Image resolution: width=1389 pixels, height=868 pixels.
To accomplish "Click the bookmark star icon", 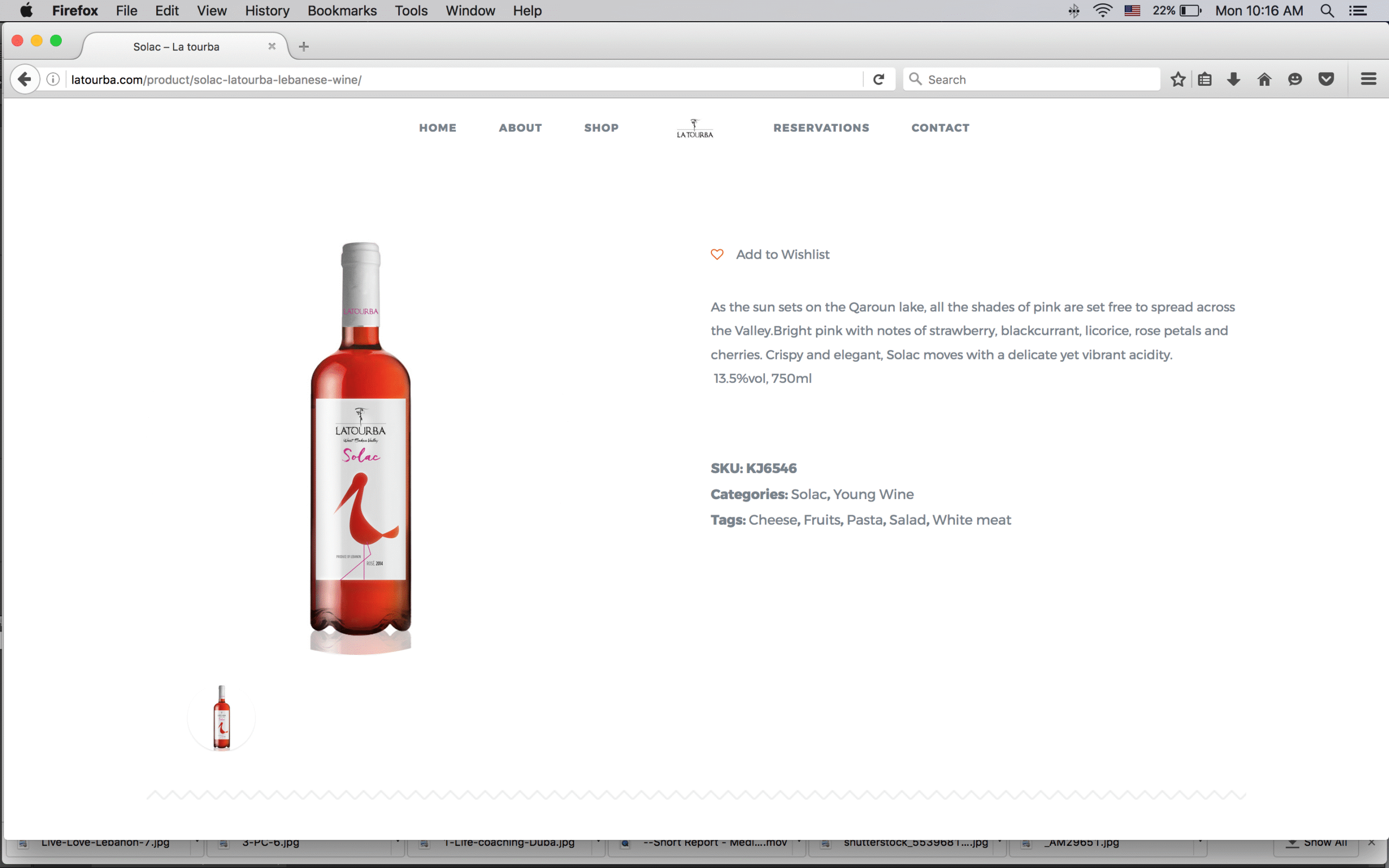I will coord(1178,79).
